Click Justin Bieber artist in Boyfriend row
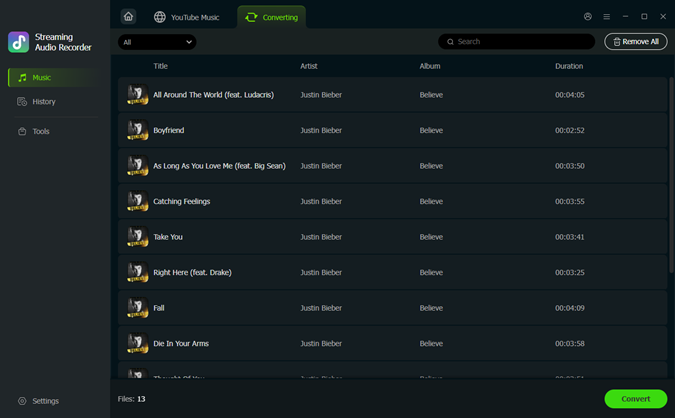This screenshot has height=418, width=675. (x=321, y=130)
